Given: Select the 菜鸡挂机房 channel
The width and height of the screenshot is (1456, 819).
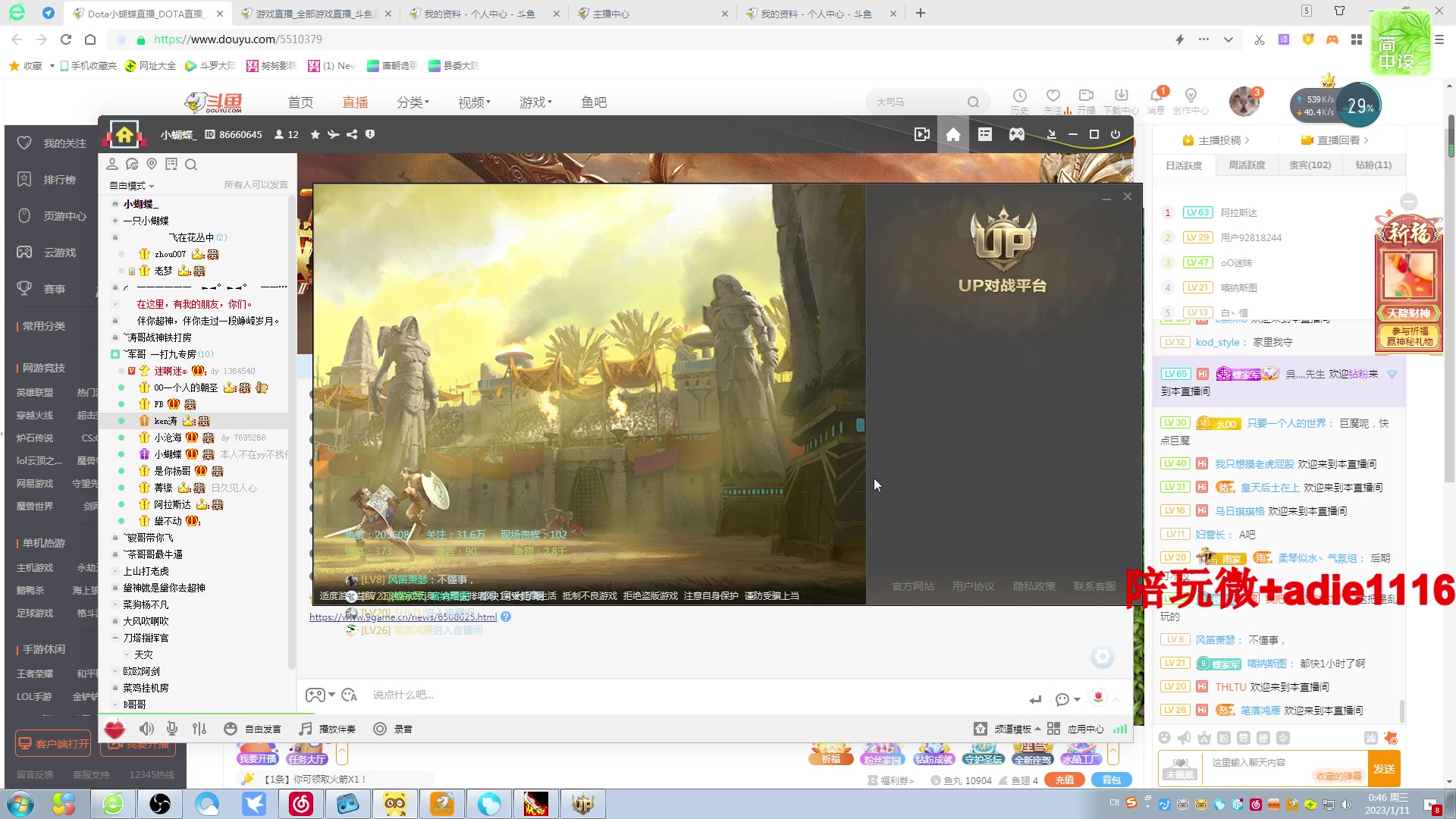Looking at the screenshot, I should click(146, 688).
